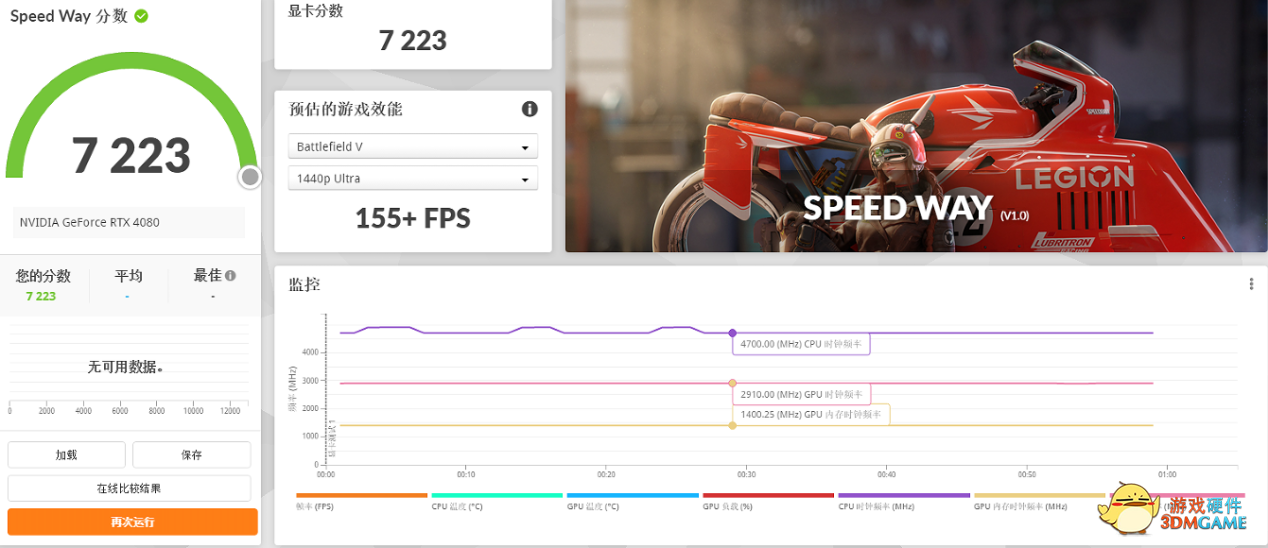Click the 2910.00 (MHz) GPU 时钟频率 tooltip
The height and width of the screenshot is (548, 1268).
click(x=802, y=394)
